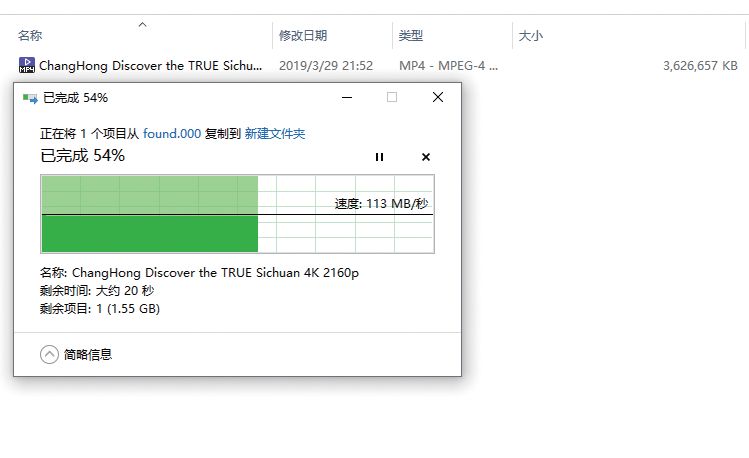This screenshot has height=458, width=749.
Task: Click the copy dialog title bar icon
Action: (30, 98)
